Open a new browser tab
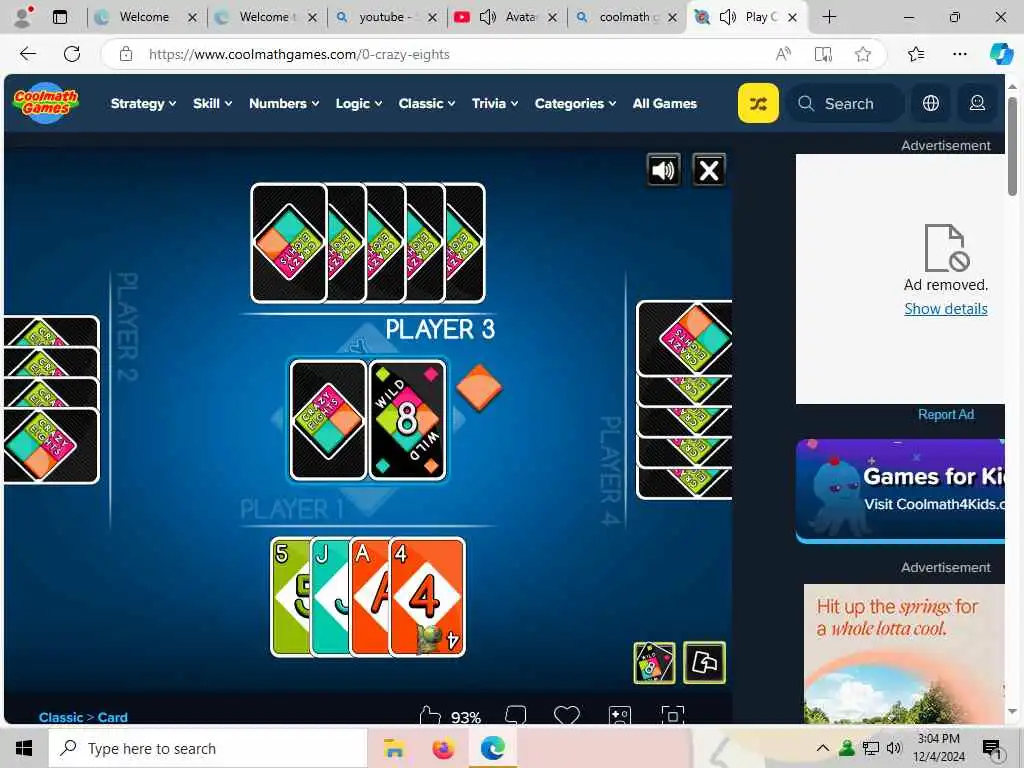Screen dimensions: 1024x768 [829, 17]
